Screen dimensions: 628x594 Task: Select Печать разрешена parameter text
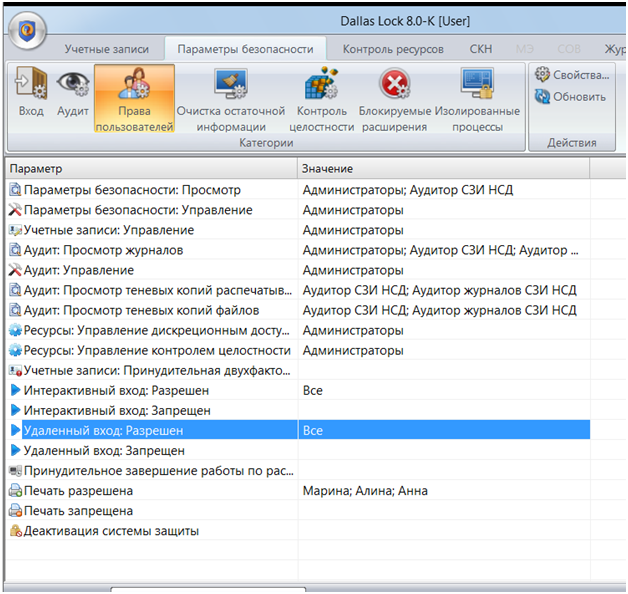pyautogui.click(x=78, y=491)
